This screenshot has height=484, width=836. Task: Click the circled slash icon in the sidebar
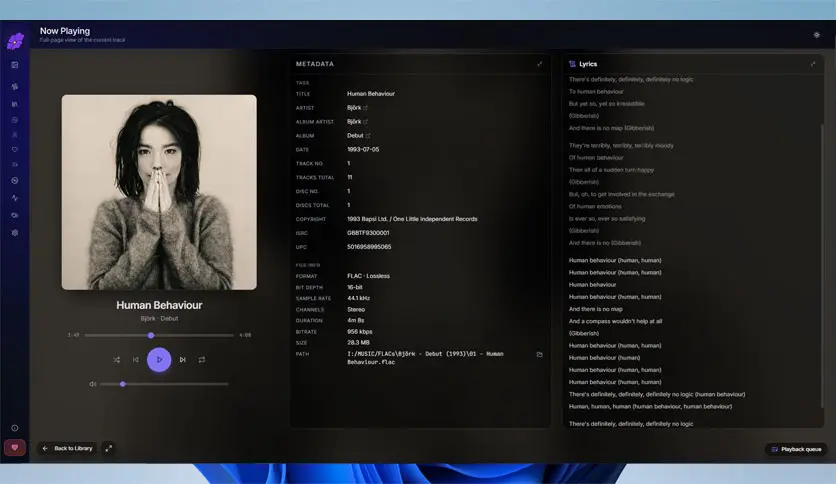[15, 181]
